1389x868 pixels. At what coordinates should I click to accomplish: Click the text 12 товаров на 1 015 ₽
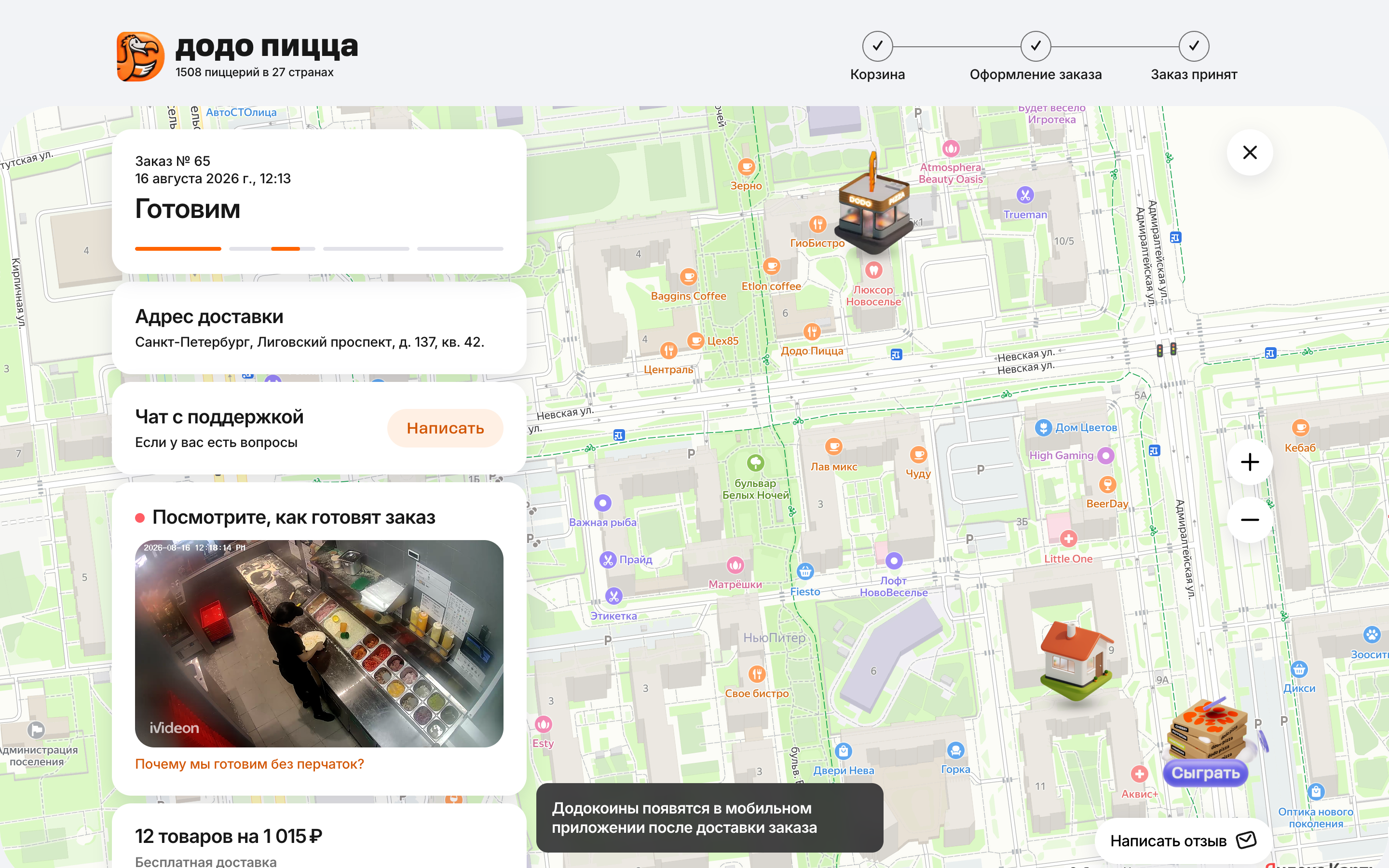click(229, 837)
